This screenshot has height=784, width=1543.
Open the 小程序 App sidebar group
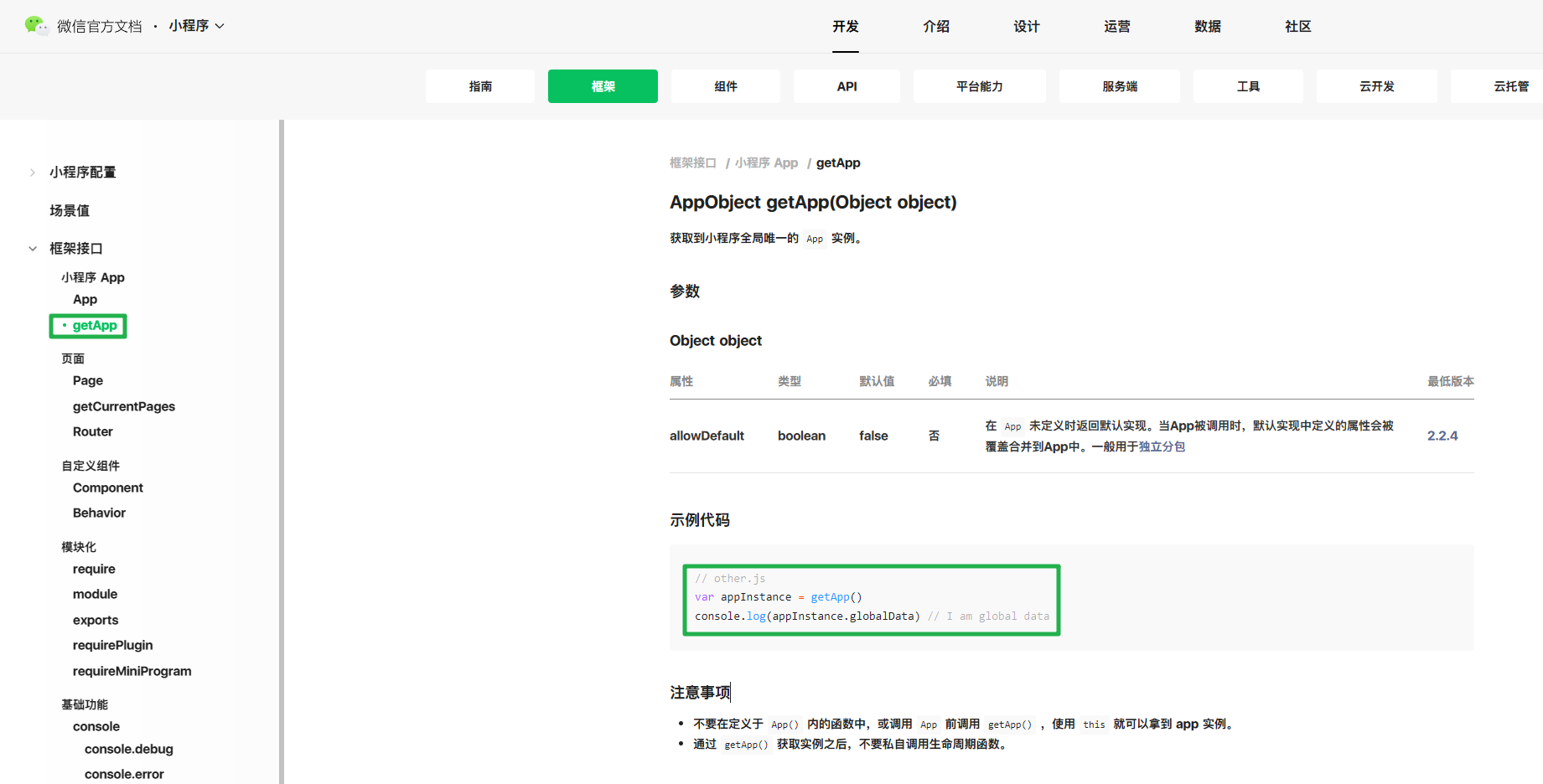pyautogui.click(x=93, y=277)
